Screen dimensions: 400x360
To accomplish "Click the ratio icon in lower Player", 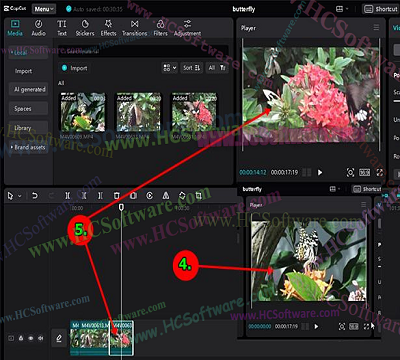I will (x=354, y=327).
